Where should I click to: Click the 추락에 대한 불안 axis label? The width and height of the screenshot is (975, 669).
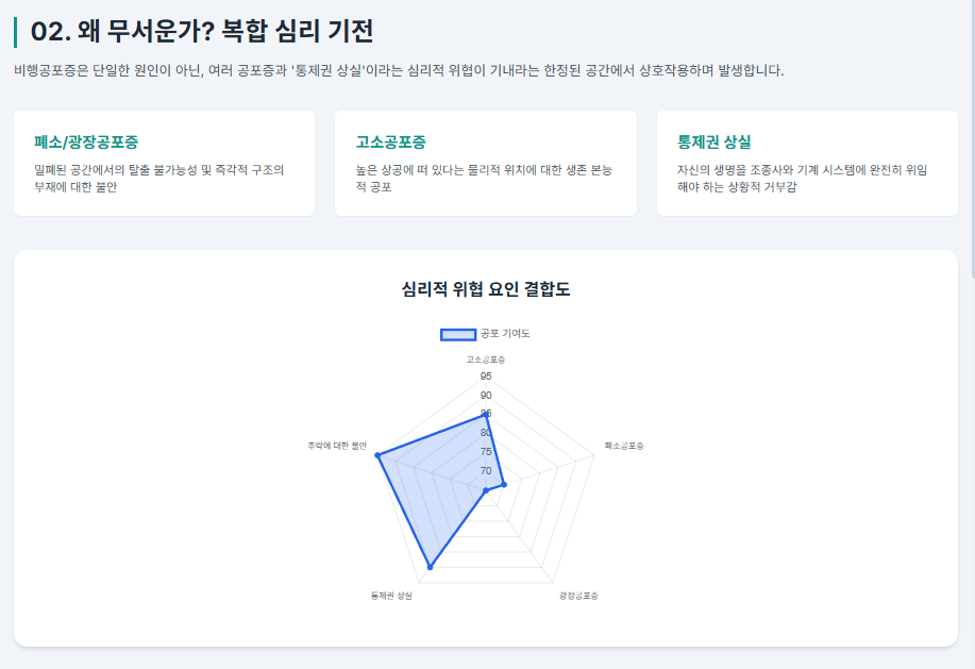(337, 446)
